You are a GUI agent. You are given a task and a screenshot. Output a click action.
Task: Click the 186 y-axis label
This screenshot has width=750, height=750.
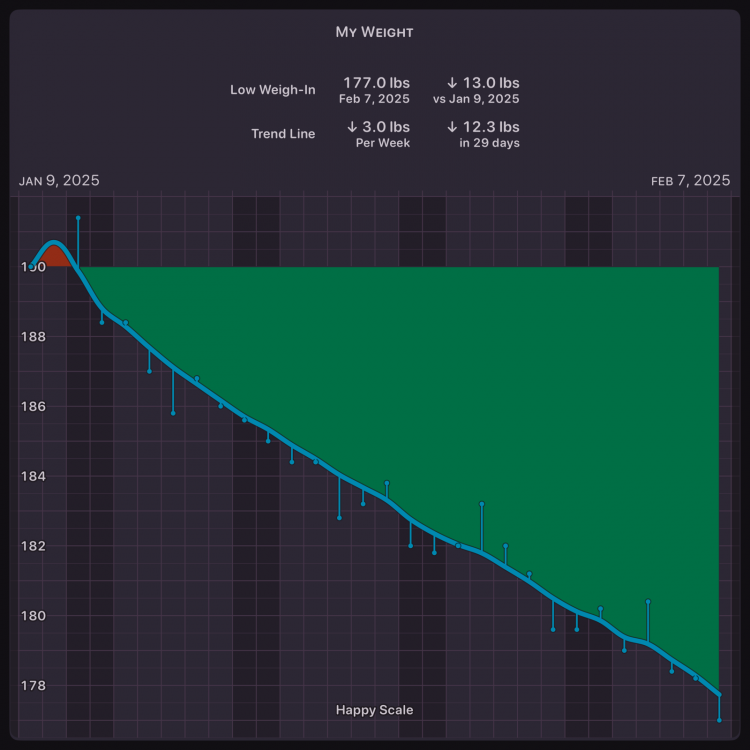point(32,406)
